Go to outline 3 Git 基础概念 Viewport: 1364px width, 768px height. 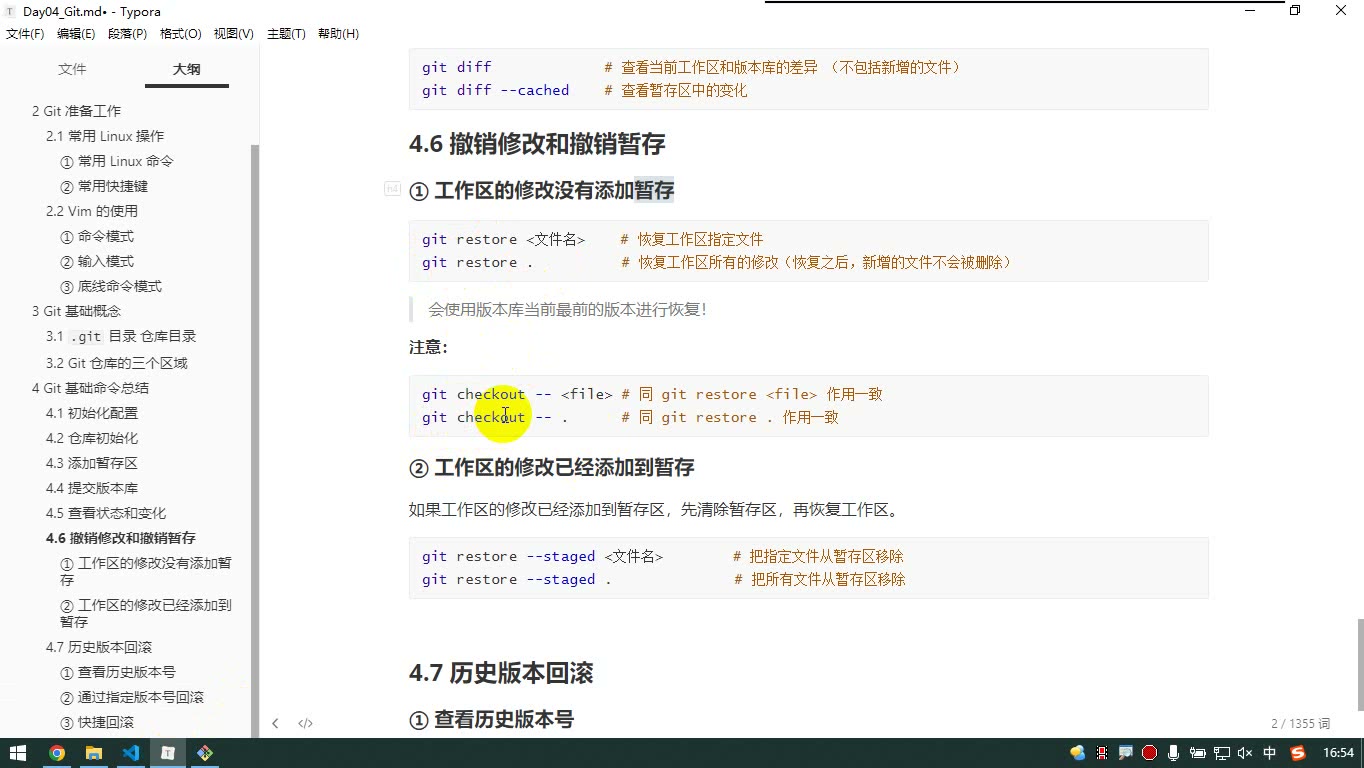(76, 311)
